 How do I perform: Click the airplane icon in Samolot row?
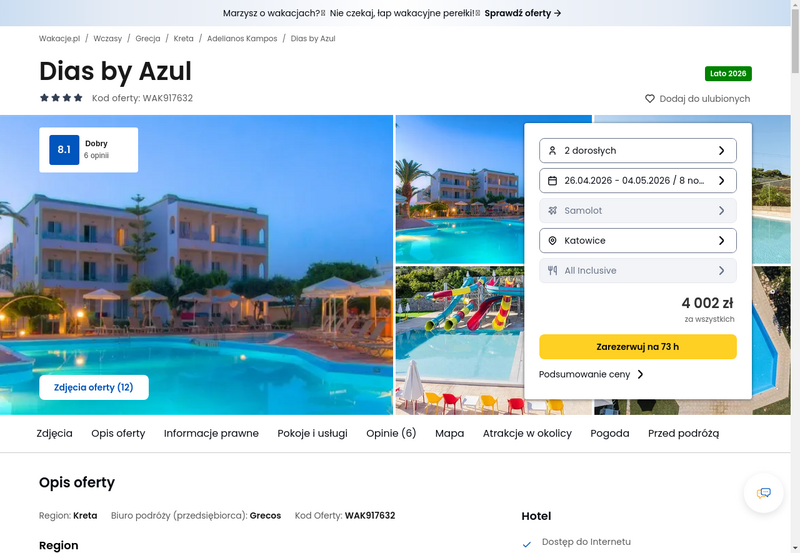point(552,211)
